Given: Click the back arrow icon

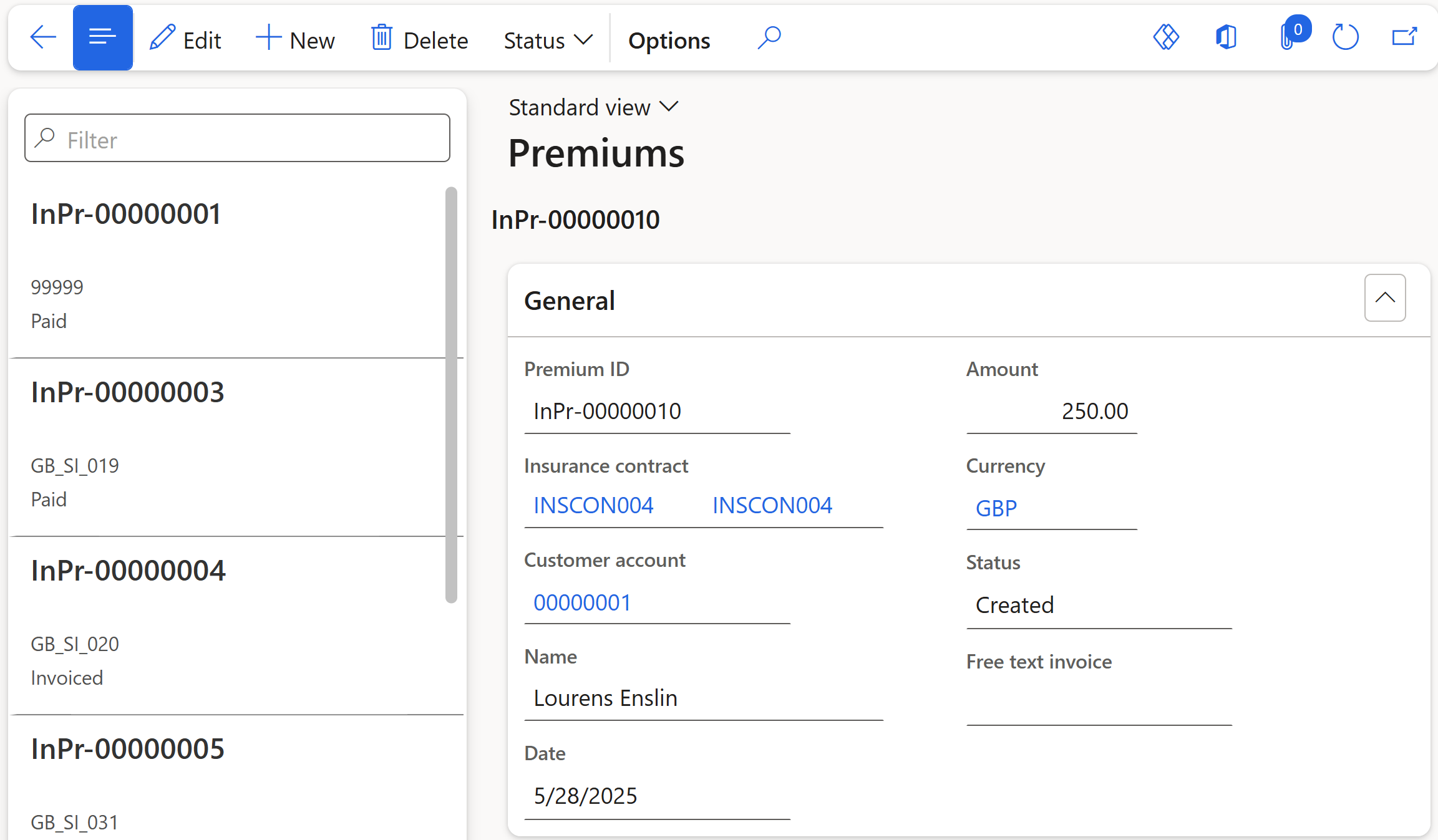Looking at the screenshot, I should pyautogui.click(x=43, y=37).
